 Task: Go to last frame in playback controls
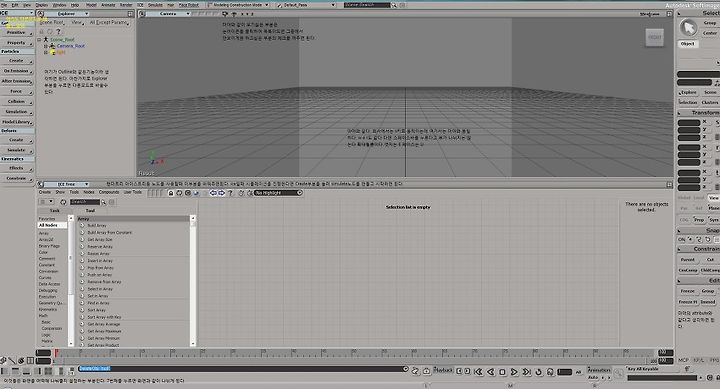527,372
